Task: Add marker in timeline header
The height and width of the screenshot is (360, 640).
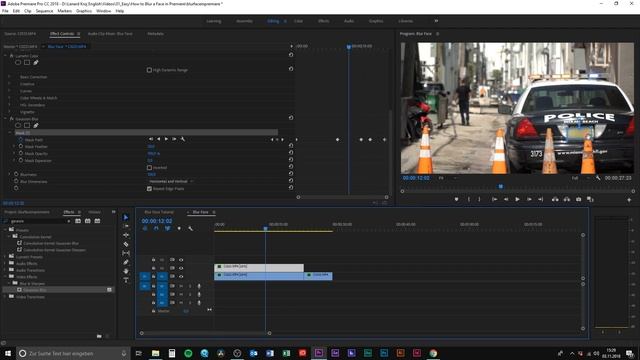Action: 179,229
